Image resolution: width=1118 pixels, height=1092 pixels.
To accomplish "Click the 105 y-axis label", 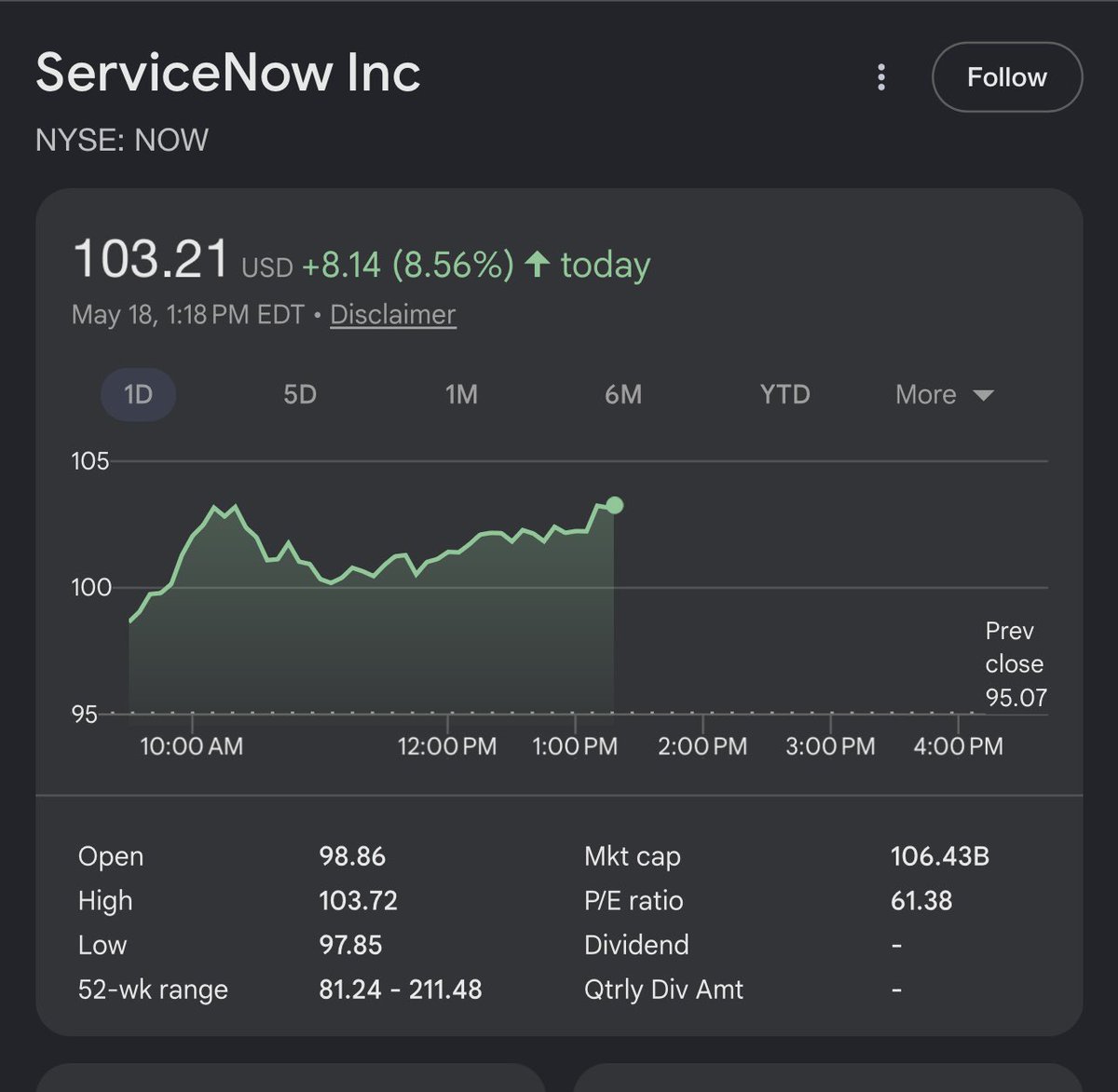I will [x=90, y=461].
